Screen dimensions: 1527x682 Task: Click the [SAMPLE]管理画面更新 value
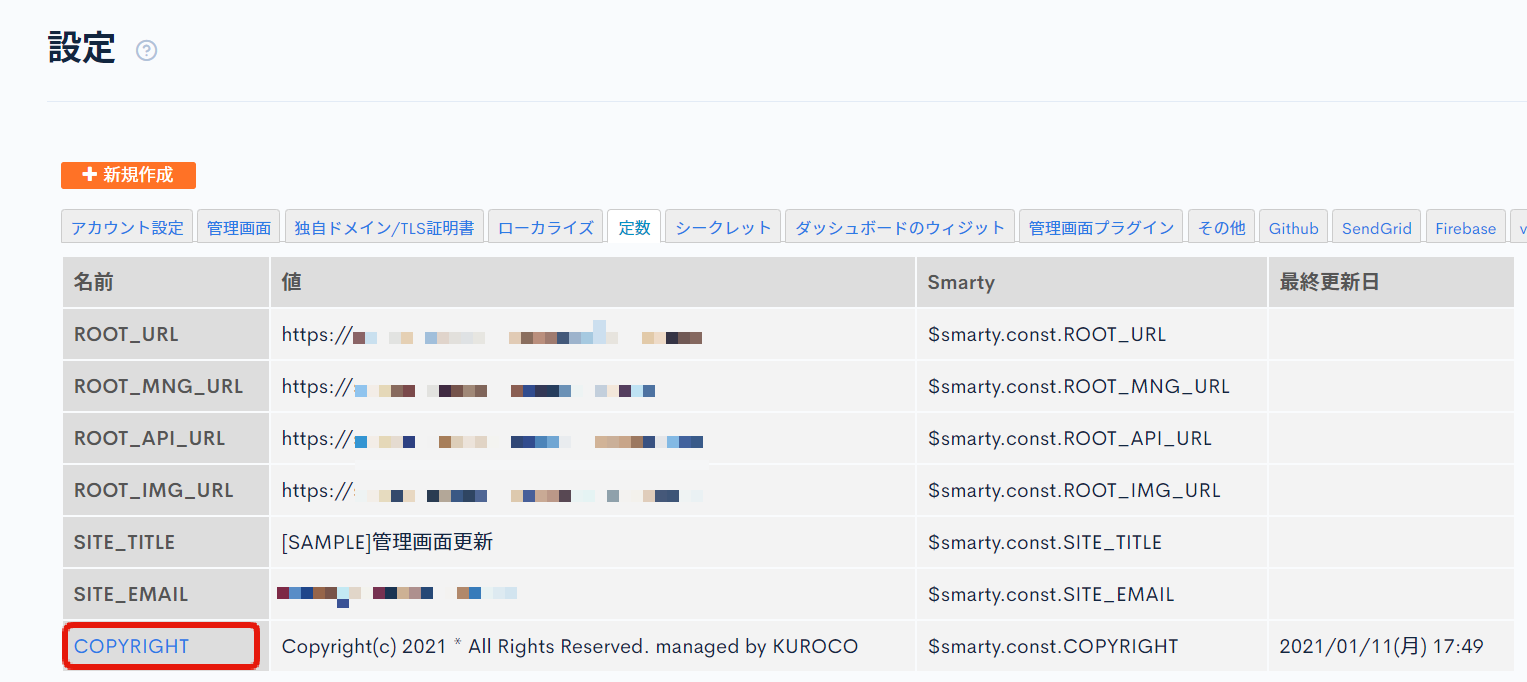coord(387,542)
